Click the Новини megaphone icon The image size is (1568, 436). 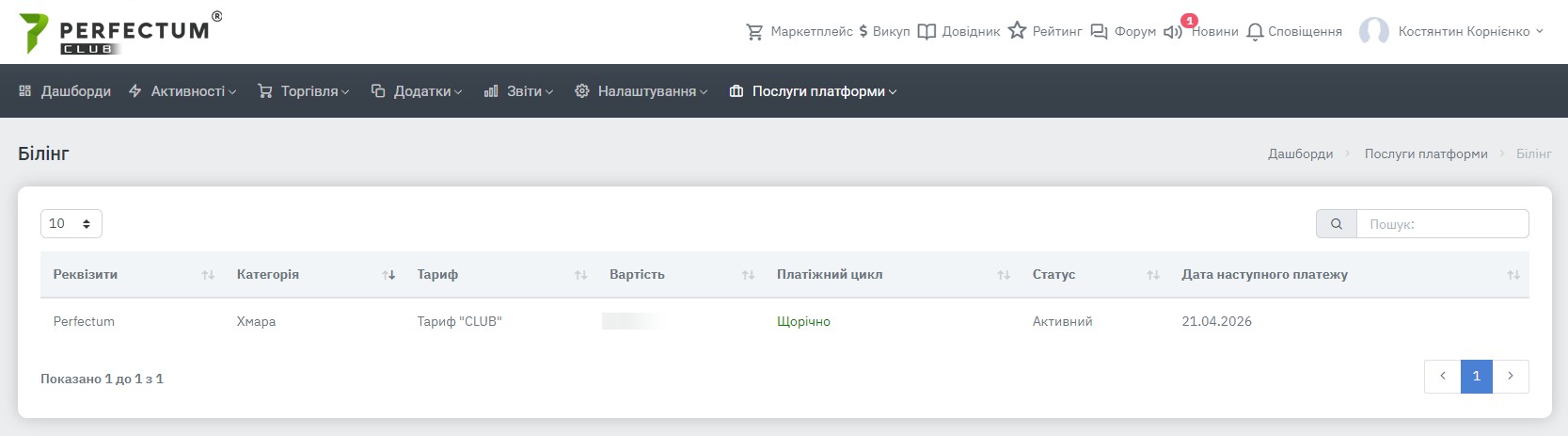(1172, 32)
